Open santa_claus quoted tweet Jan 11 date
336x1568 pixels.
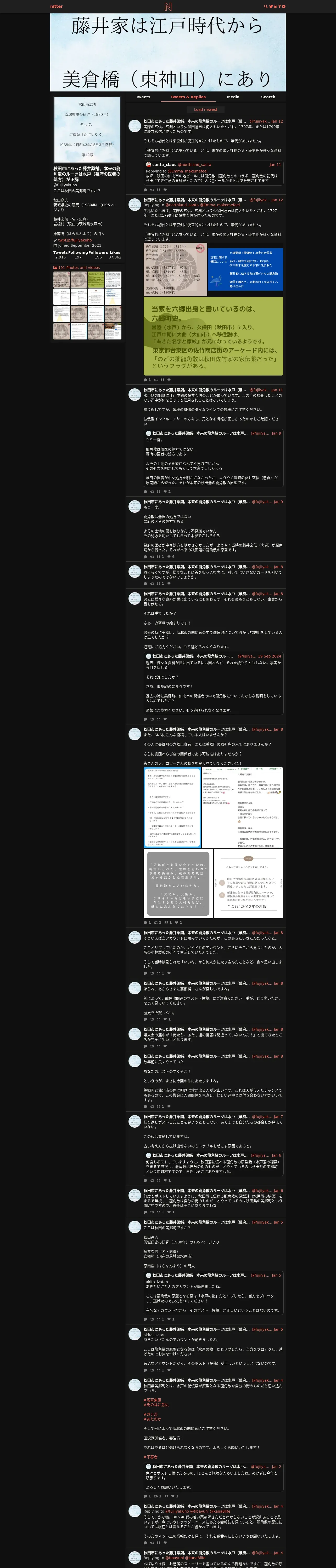coord(275,164)
